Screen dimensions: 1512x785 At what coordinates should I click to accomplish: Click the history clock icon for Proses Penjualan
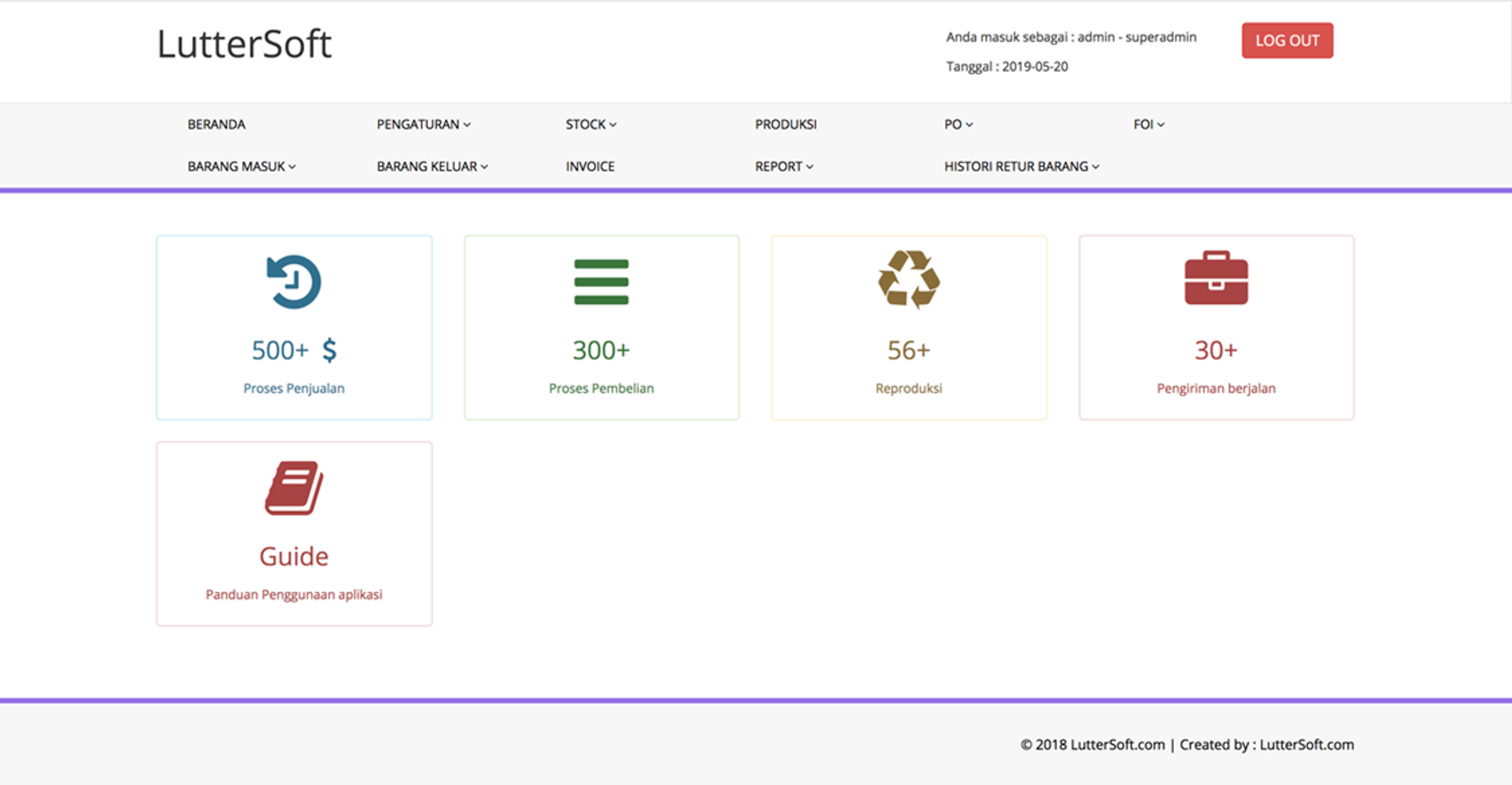[x=294, y=282]
